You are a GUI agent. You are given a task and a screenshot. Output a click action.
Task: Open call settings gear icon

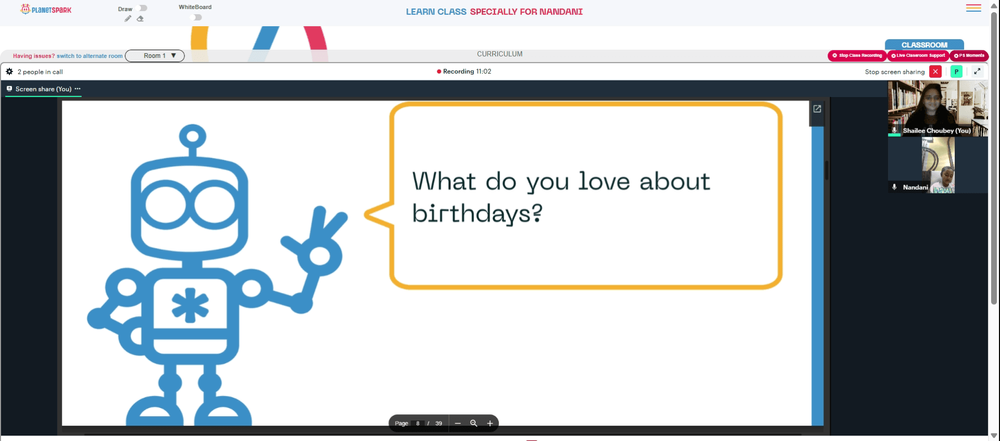coord(10,71)
